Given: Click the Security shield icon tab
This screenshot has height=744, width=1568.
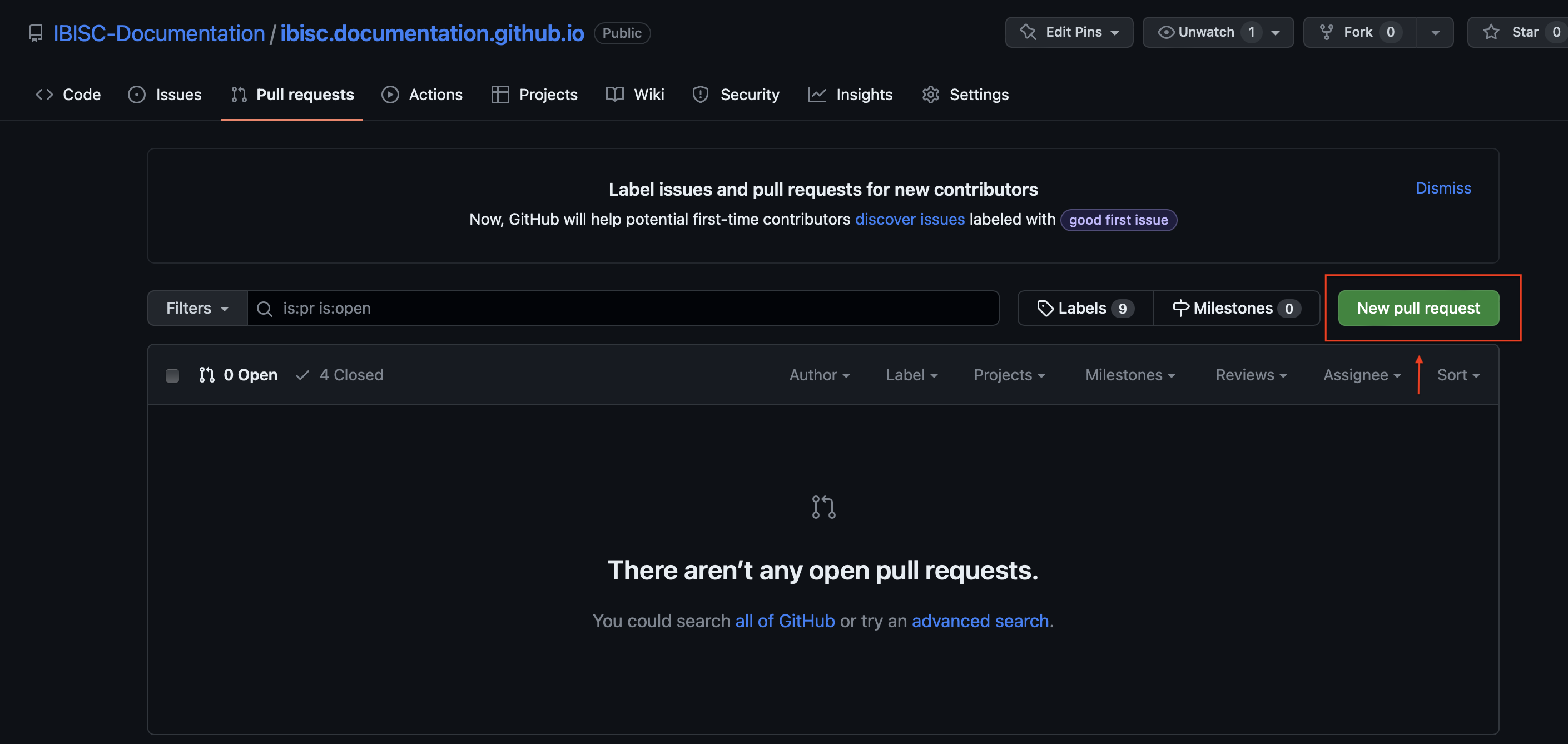Looking at the screenshot, I should (700, 95).
